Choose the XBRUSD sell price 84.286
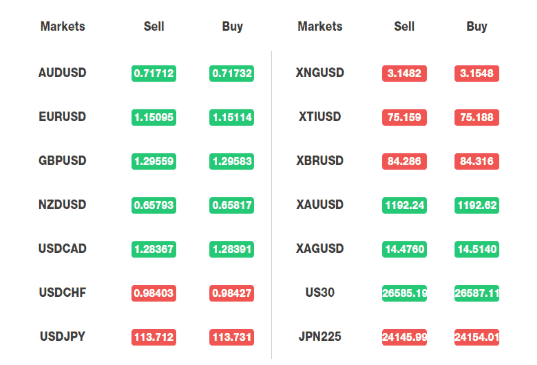The image size is (537, 365). pyautogui.click(x=404, y=161)
